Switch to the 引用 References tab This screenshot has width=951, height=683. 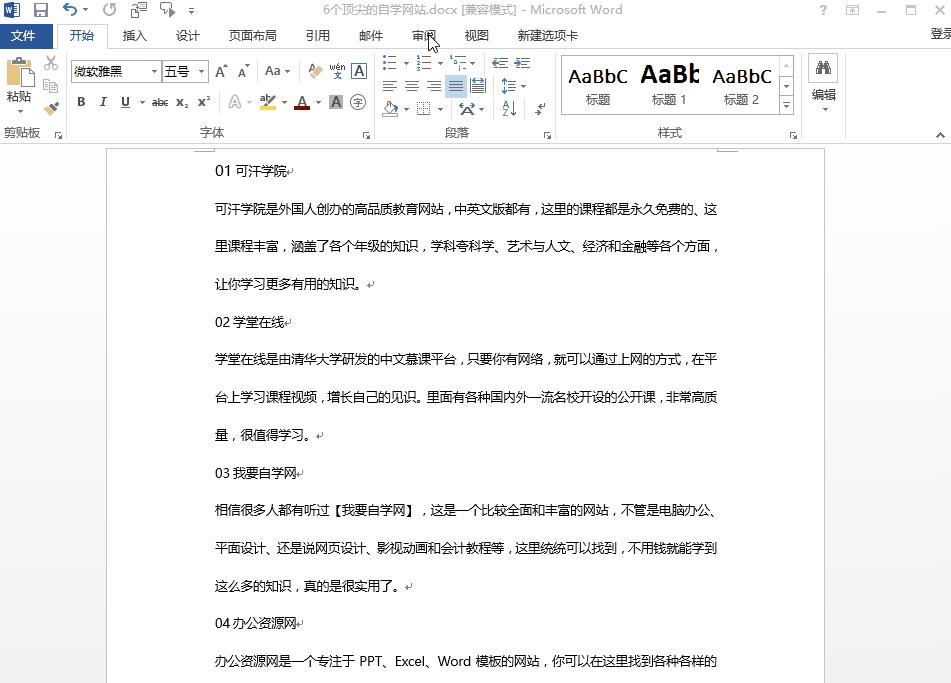click(318, 36)
